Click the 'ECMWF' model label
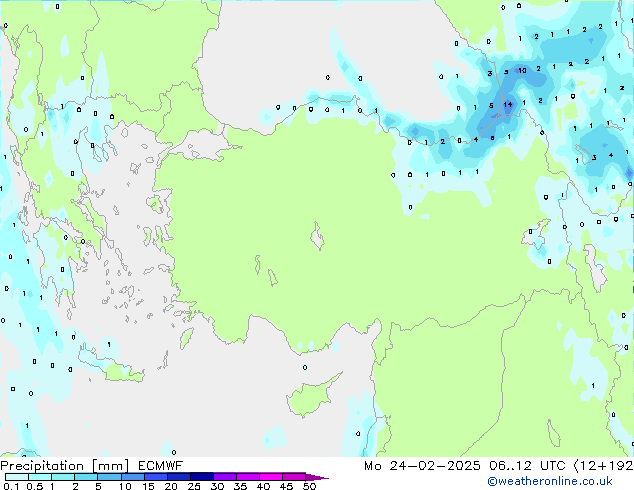This screenshot has height=490, width=634. point(161,466)
